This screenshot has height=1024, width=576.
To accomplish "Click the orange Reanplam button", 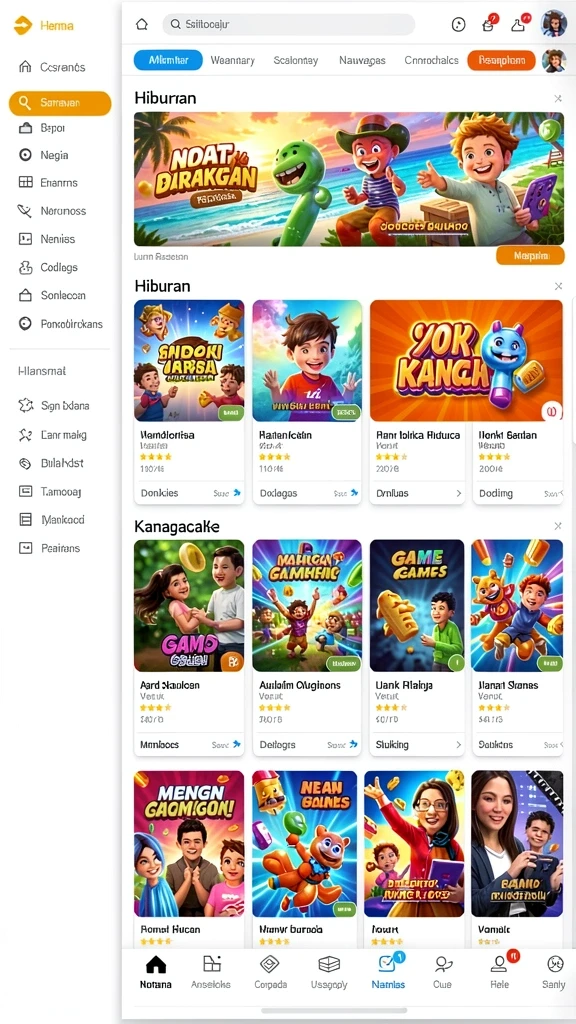I will click(x=502, y=60).
